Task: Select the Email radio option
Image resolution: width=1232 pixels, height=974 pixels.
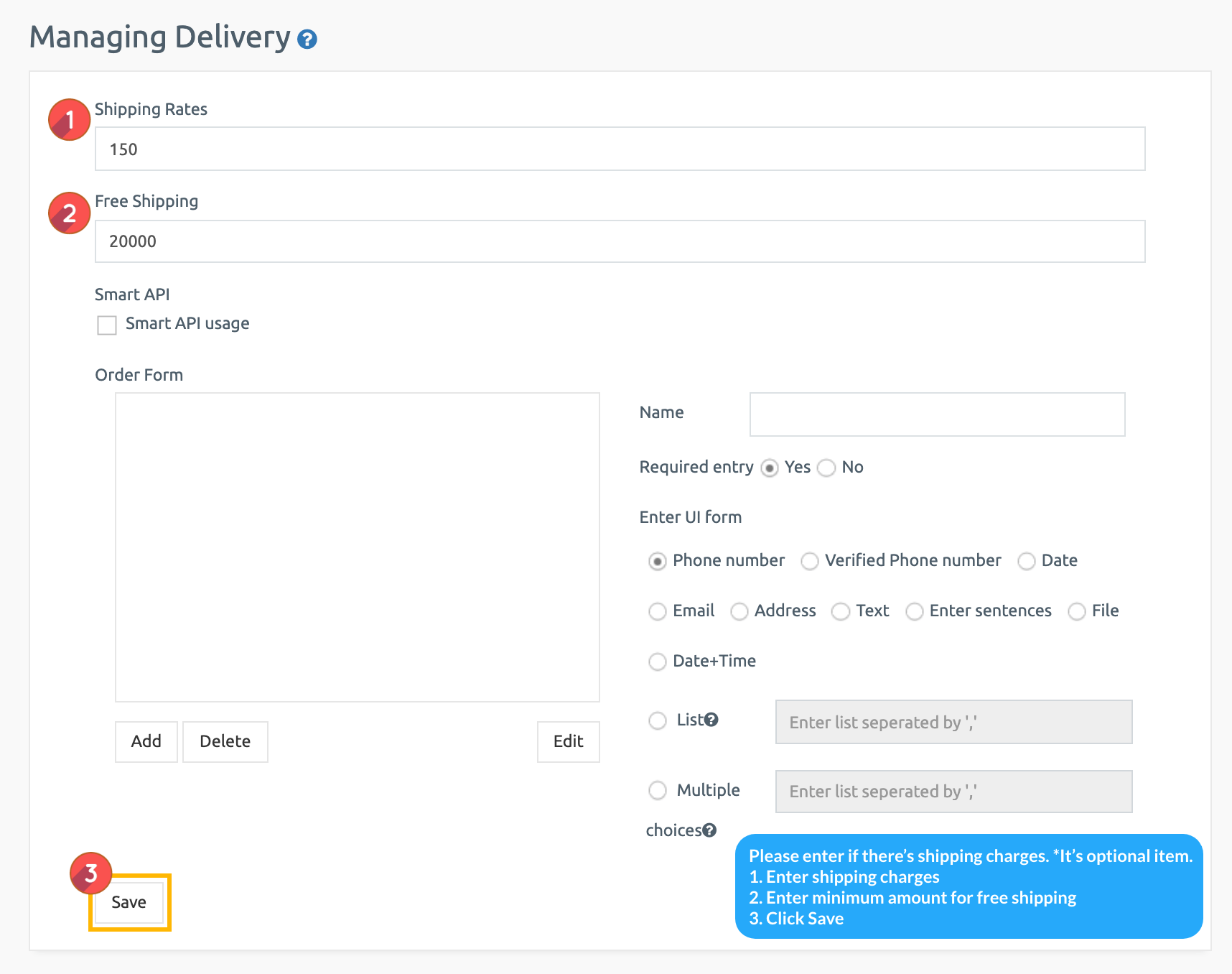Action: (x=658, y=612)
